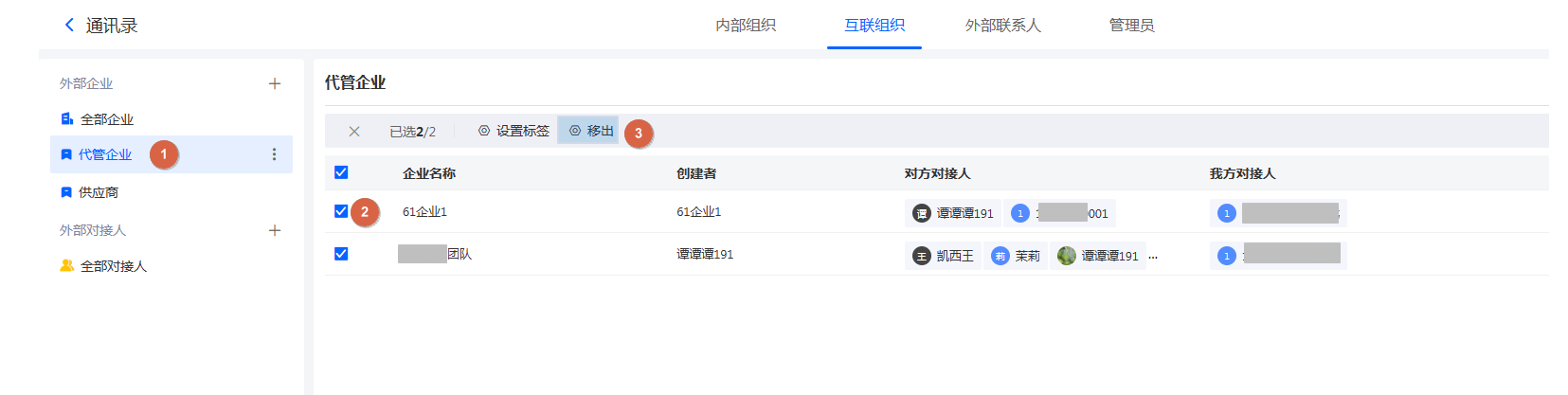Open the more options menu for 代管企业
The image size is (1568, 395).
pyautogui.click(x=274, y=154)
